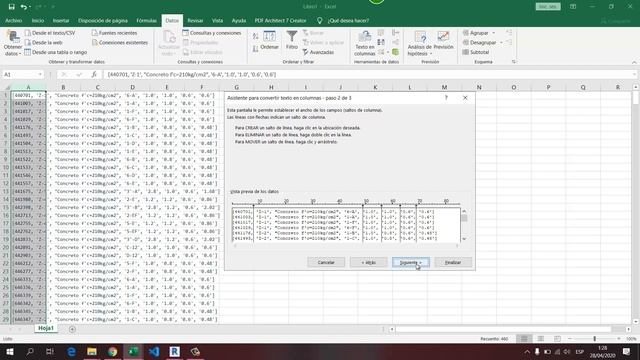Viewport: 640px width, 360px height.
Task: Click the Undo arrow icon
Action: point(24,7)
